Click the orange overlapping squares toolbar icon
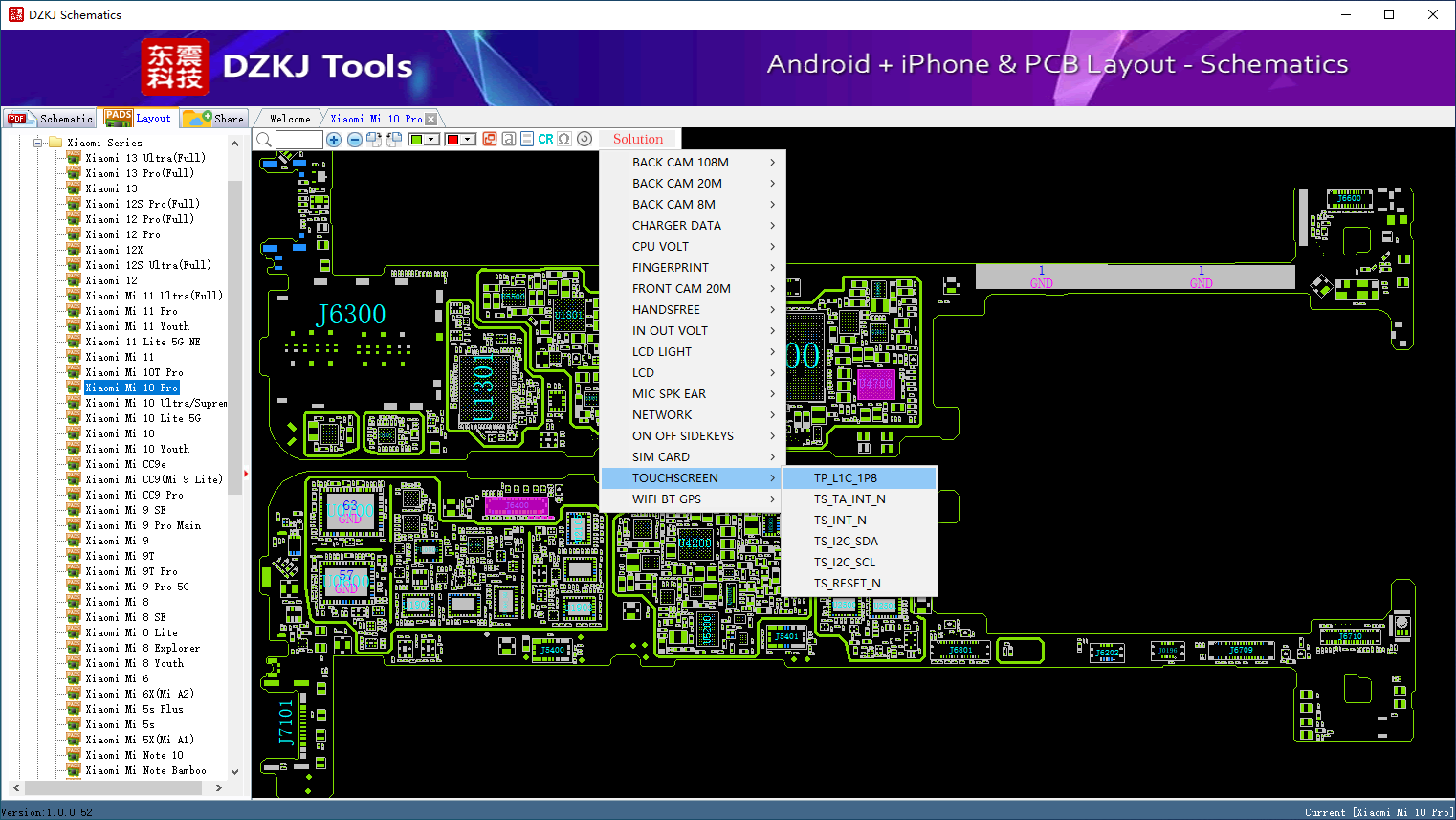This screenshot has width=1456, height=820. [490, 140]
